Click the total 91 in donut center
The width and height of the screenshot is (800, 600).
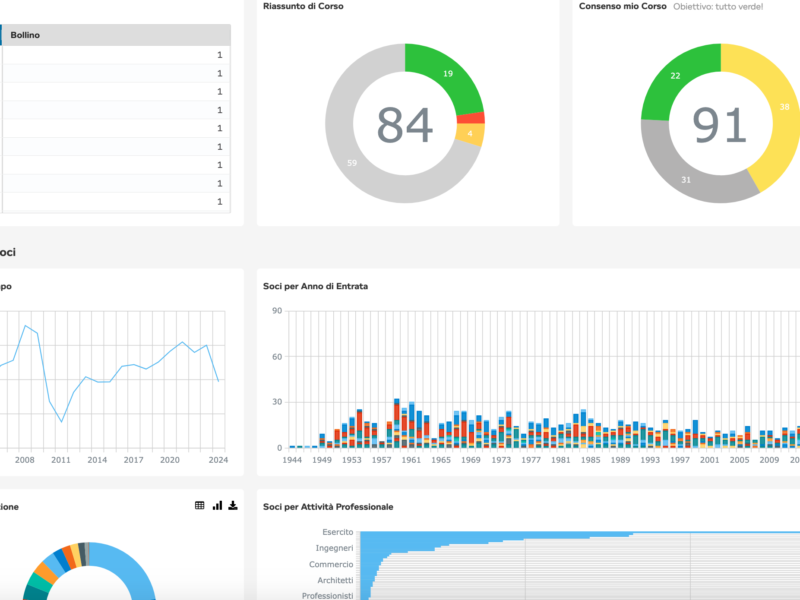click(x=720, y=124)
